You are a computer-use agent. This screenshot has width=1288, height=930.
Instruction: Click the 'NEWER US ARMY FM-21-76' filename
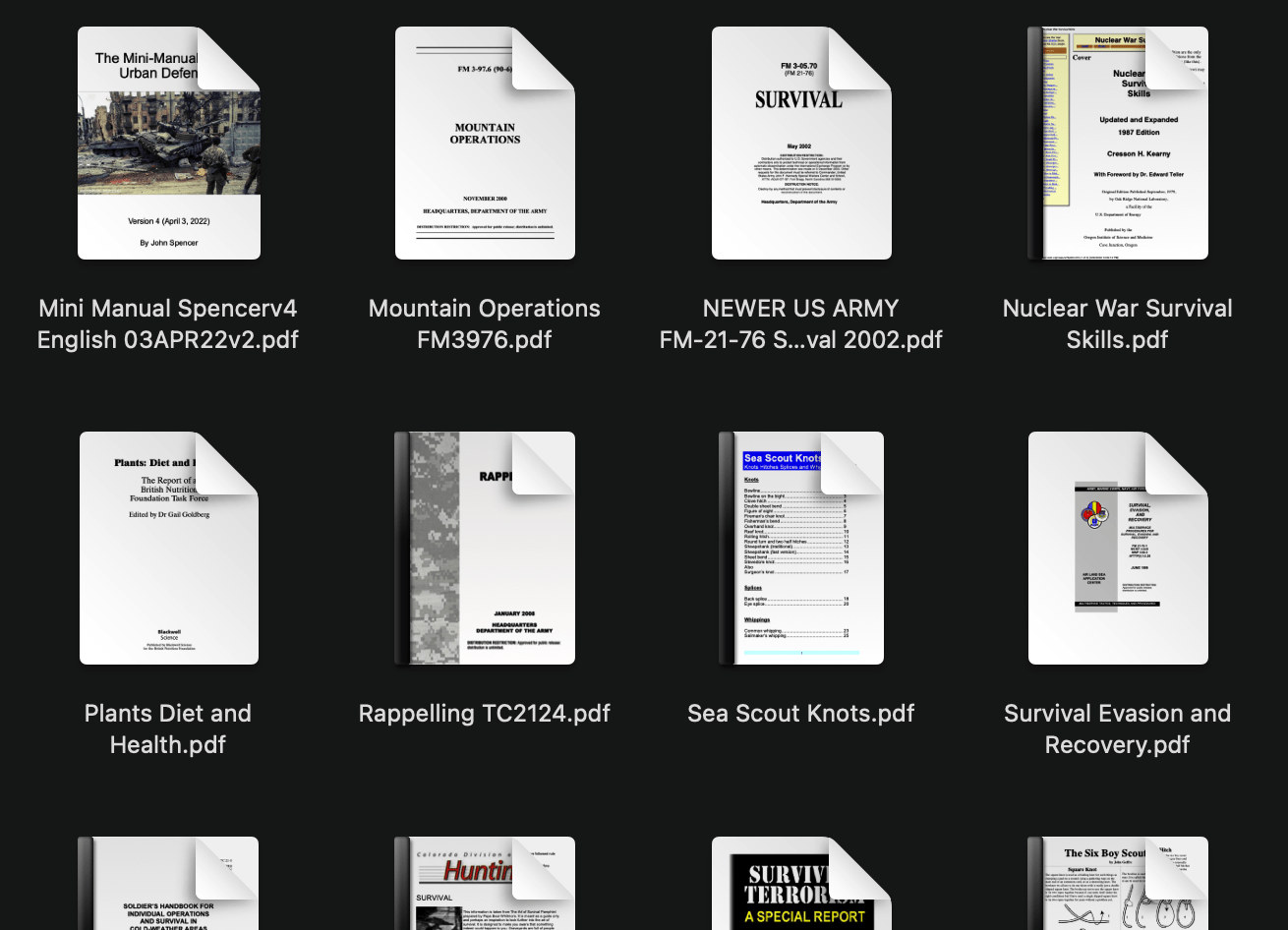(x=801, y=324)
